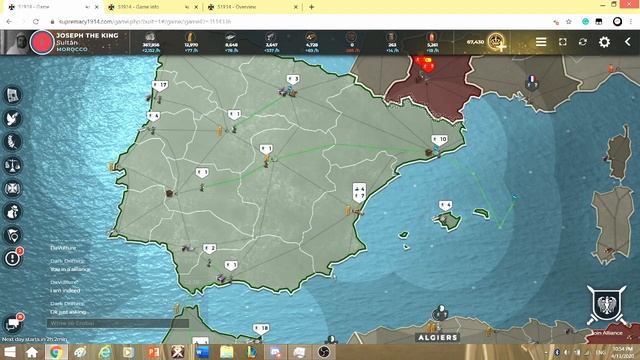Collapse the top bar with left chevron
This screenshot has width=640, height=360.
(628, 42)
